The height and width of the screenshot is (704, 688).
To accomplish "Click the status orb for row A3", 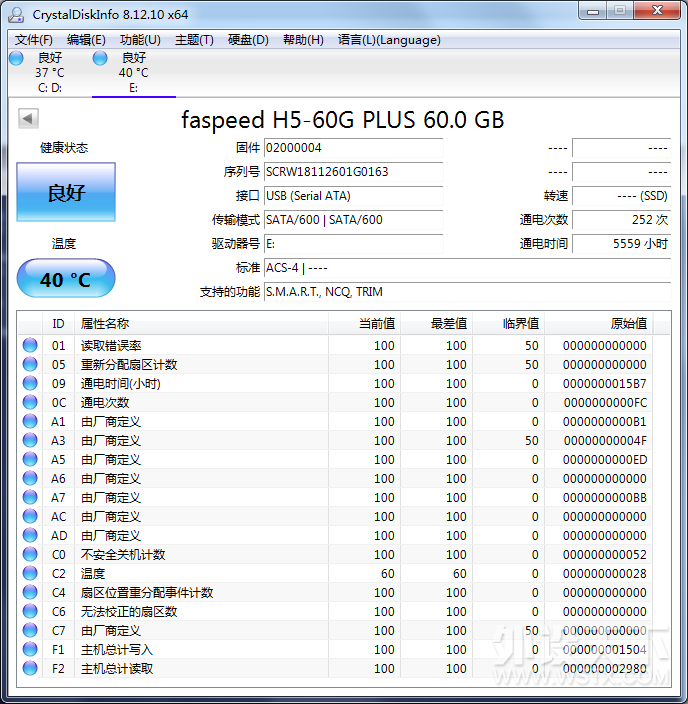I will pos(30,440).
